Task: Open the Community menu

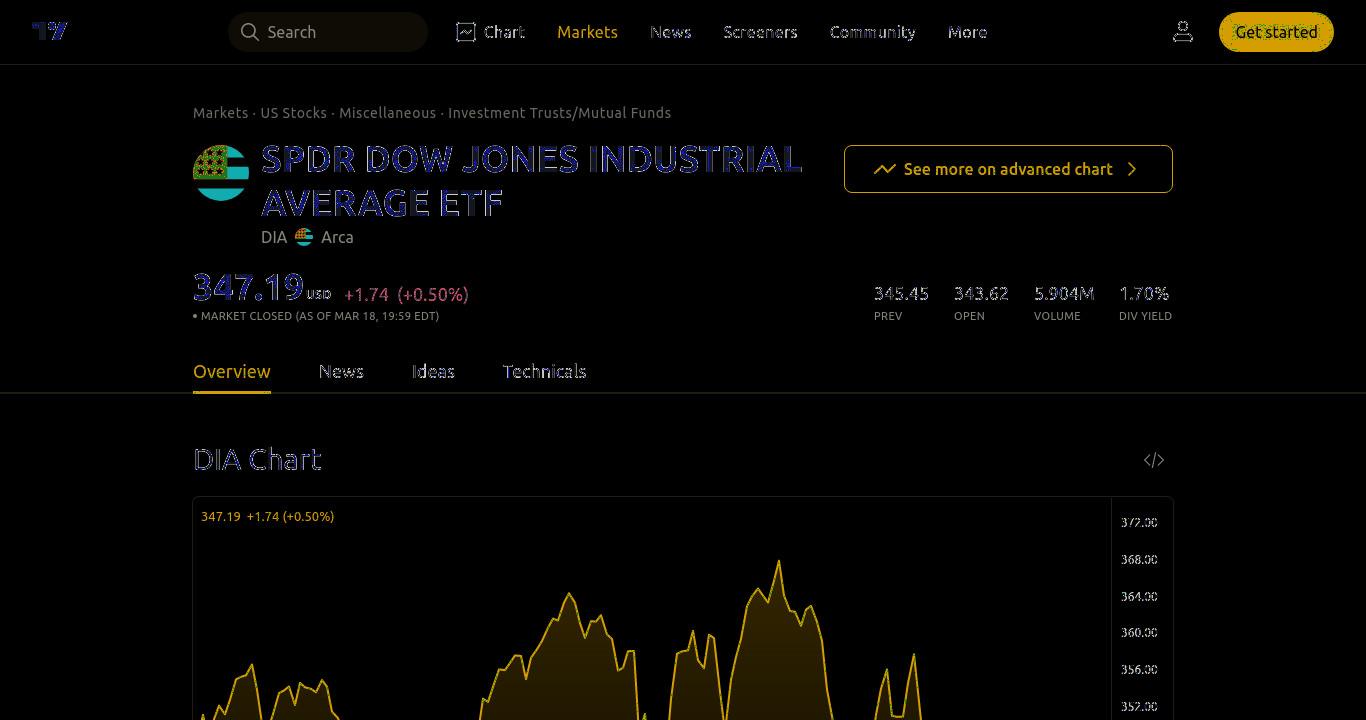Action: (x=872, y=32)
